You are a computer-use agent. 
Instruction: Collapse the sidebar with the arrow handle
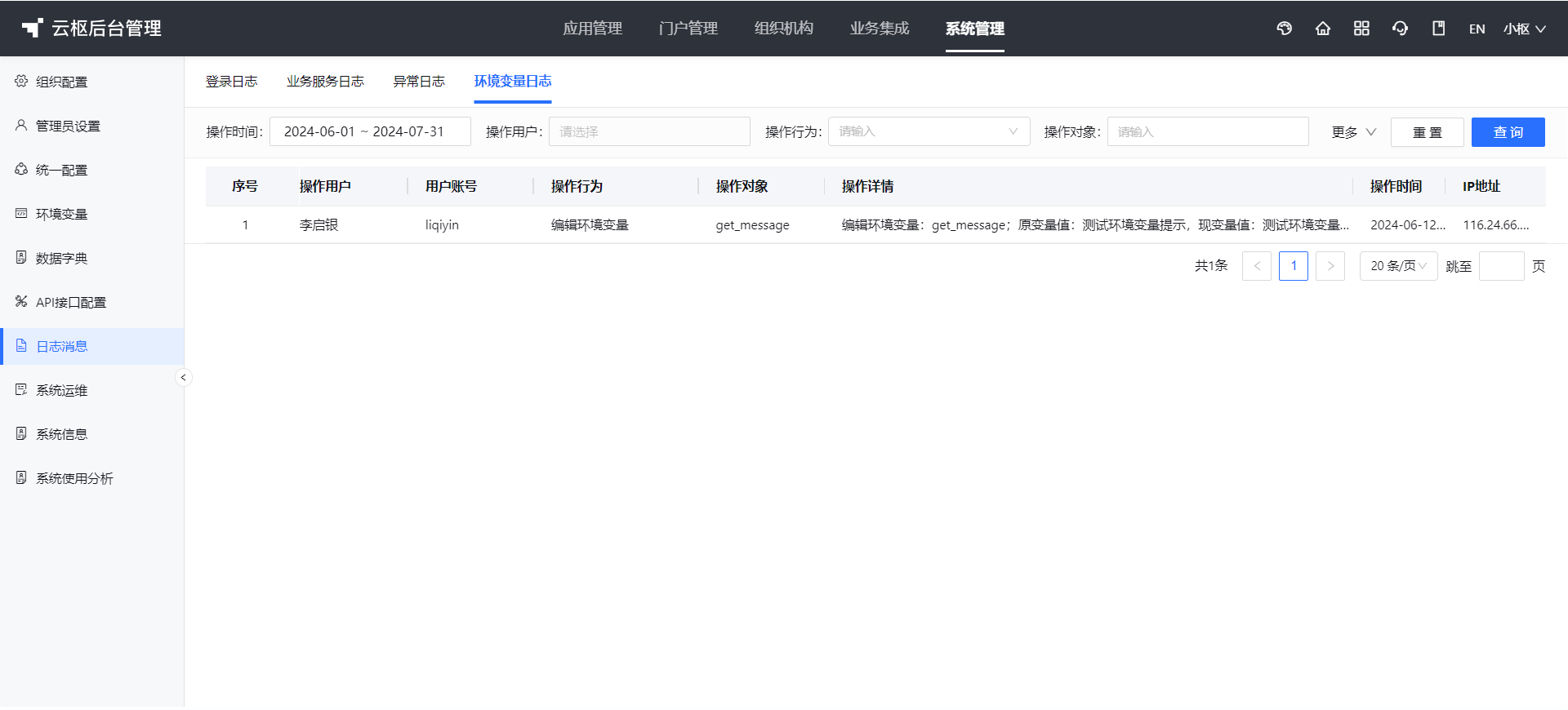184,377
